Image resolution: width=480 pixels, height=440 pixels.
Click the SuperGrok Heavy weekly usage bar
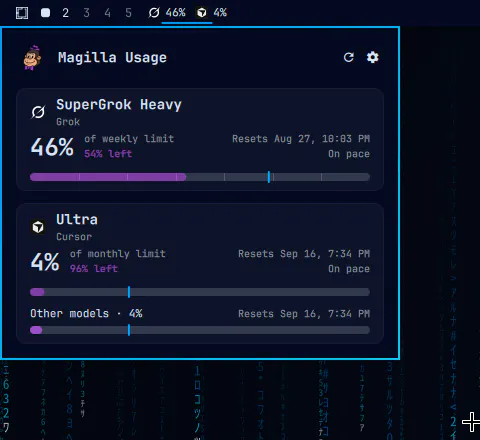click(200, 177)
